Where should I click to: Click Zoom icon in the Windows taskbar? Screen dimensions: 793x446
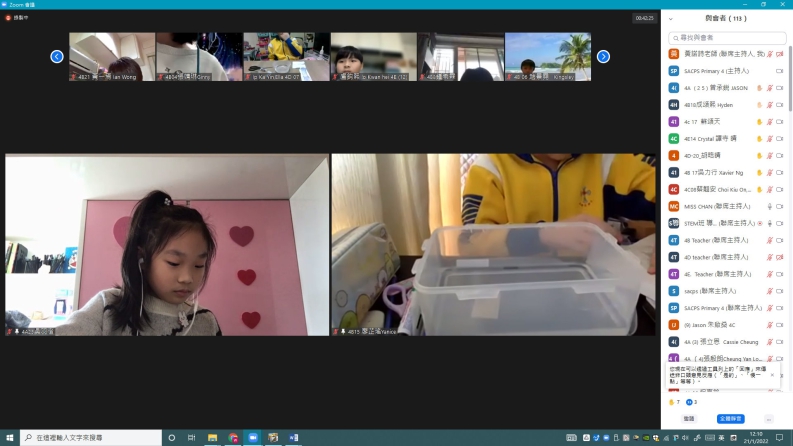coord(253,438)
